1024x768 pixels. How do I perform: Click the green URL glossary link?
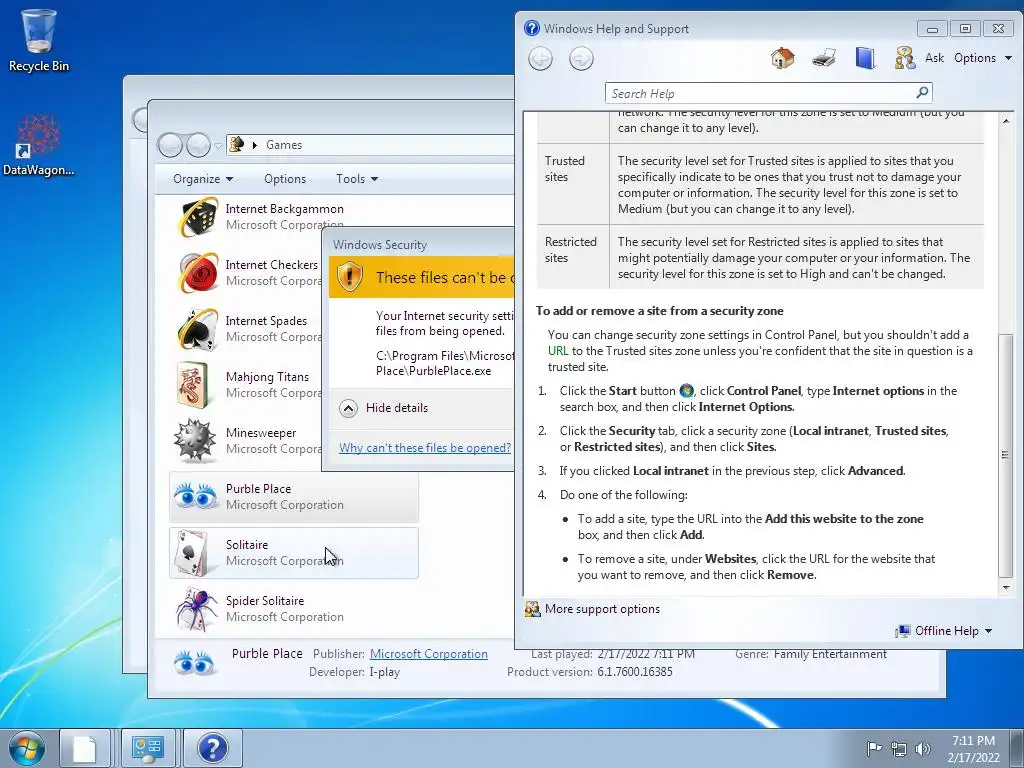pos(558,351)
